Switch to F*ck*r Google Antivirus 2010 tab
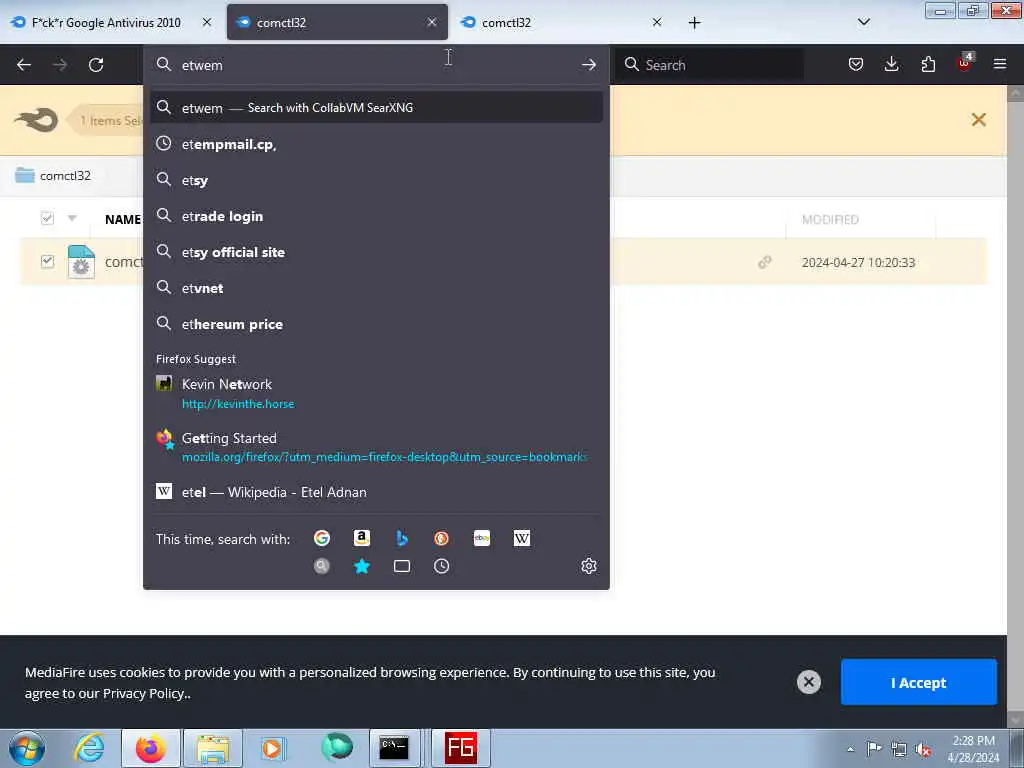The height and width of the screenshot is (768, 1024). [x=106, y=22]
